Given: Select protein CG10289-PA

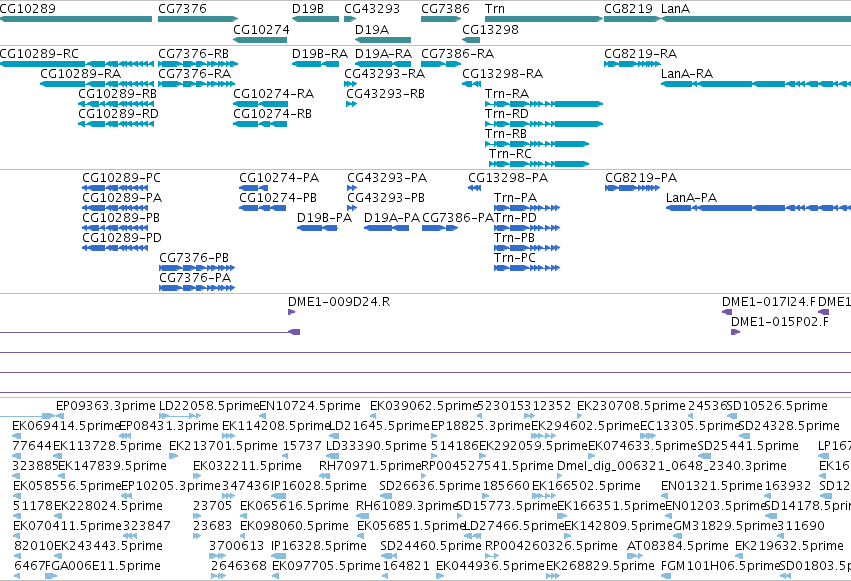Looking at the screenshot, I should (122, 198).
